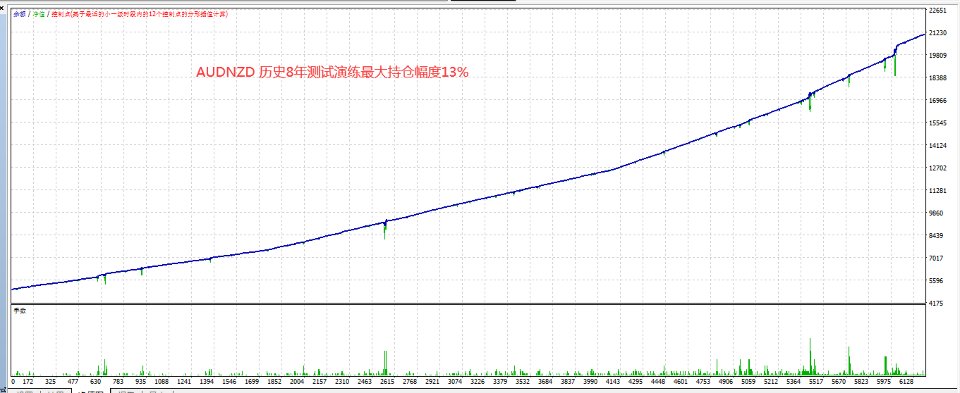The image size is (960, 393).
Task: Click the balance curve start near 5596
Action: (x=13, y=289)
